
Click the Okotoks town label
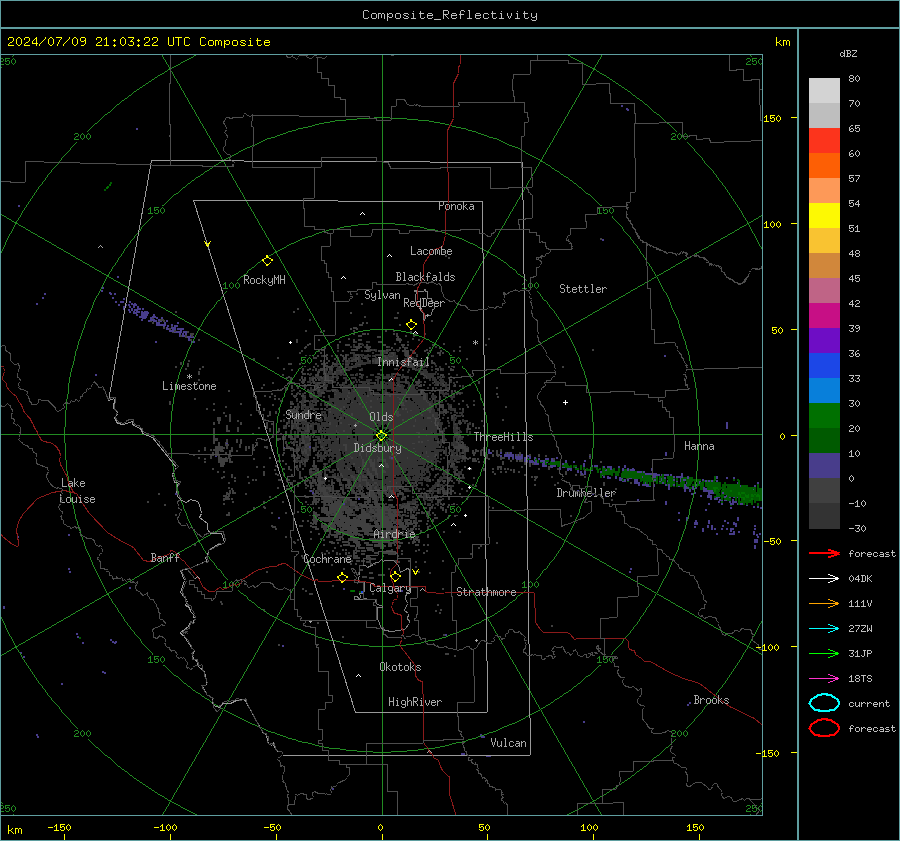(x=400, y=667)
